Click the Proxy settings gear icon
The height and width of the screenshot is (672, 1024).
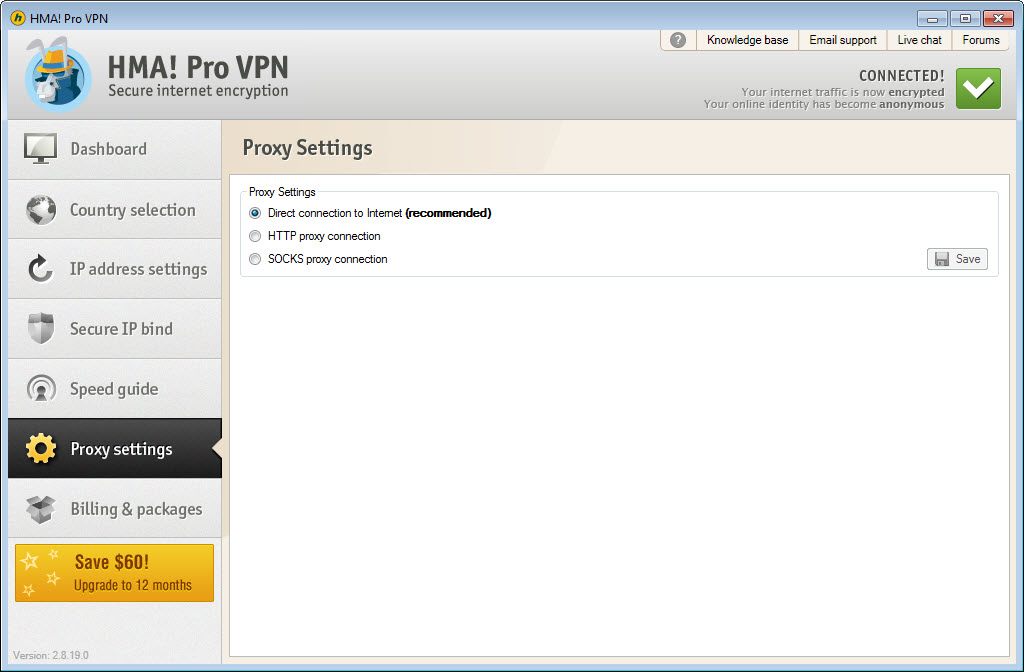tap(41, 449)
